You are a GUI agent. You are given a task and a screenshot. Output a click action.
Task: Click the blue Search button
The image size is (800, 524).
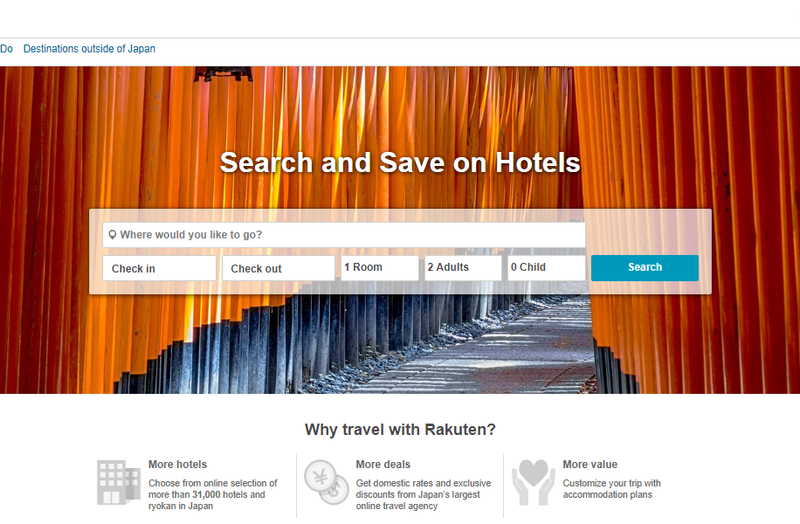[x=645, y=268]
